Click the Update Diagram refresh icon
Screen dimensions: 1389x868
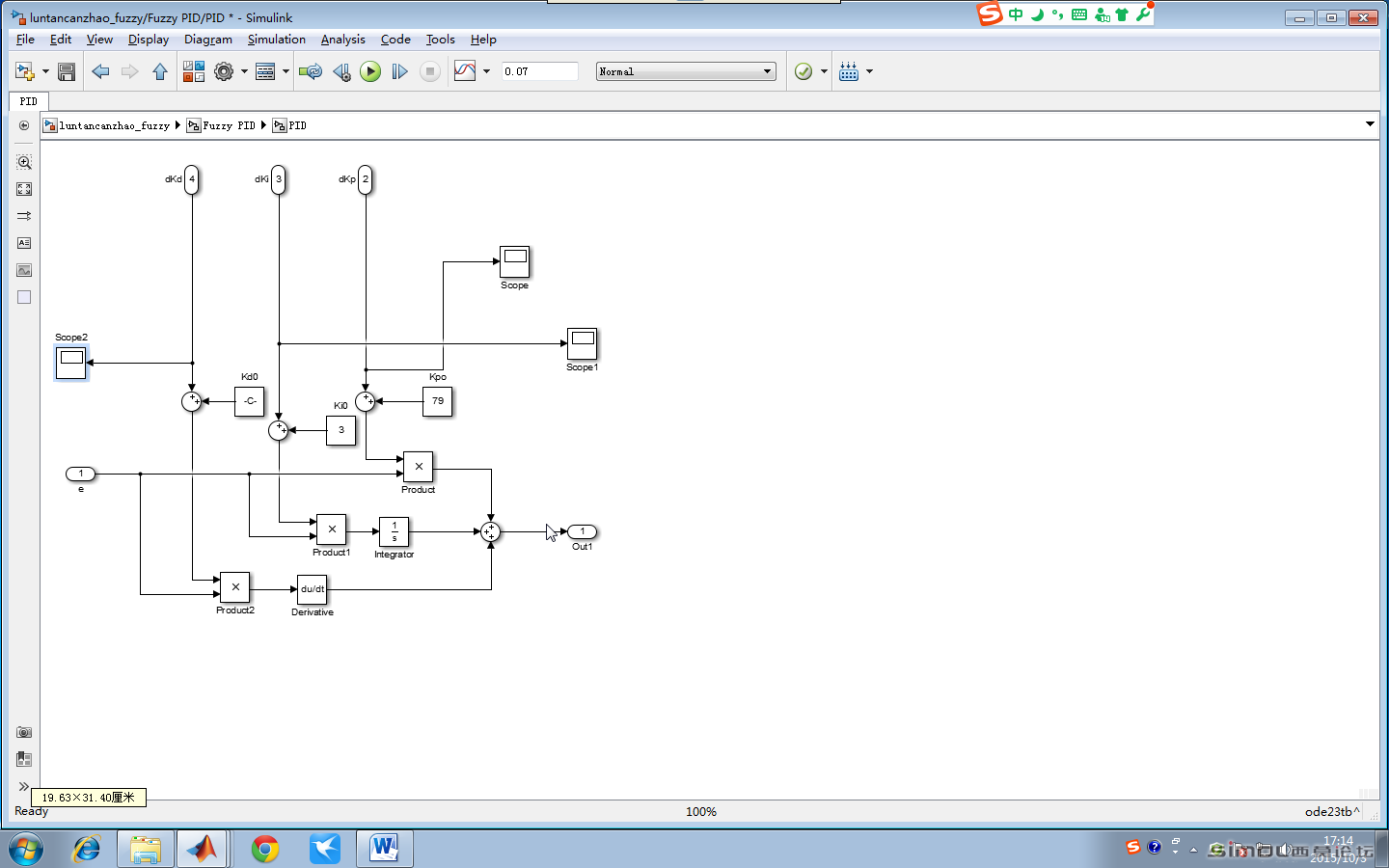coord(311,71)
